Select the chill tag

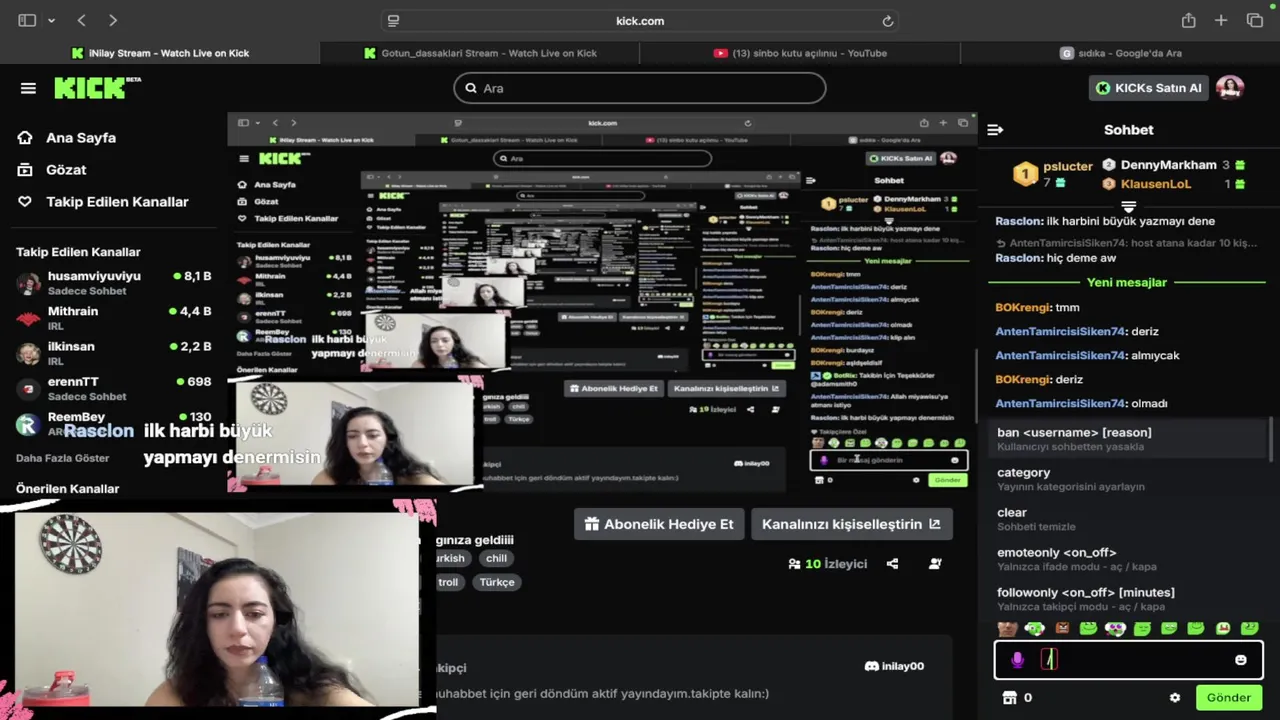[x=496, y=558]
